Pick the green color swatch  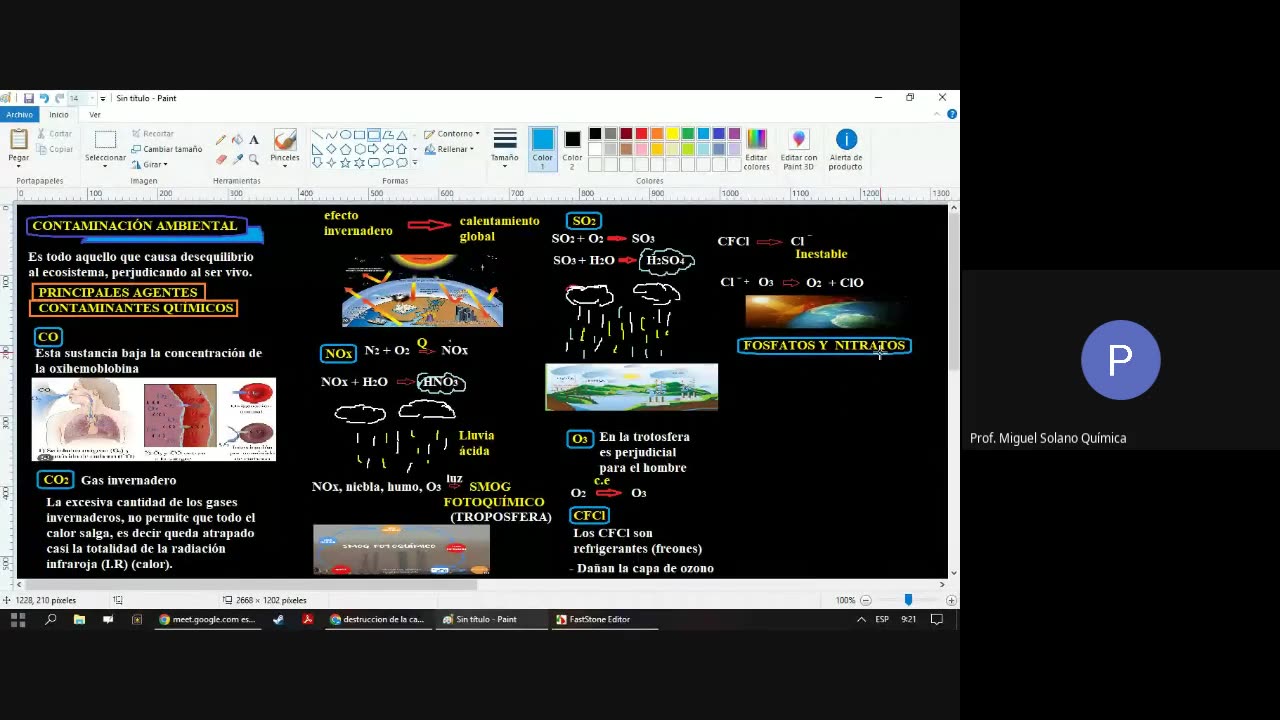688,134
